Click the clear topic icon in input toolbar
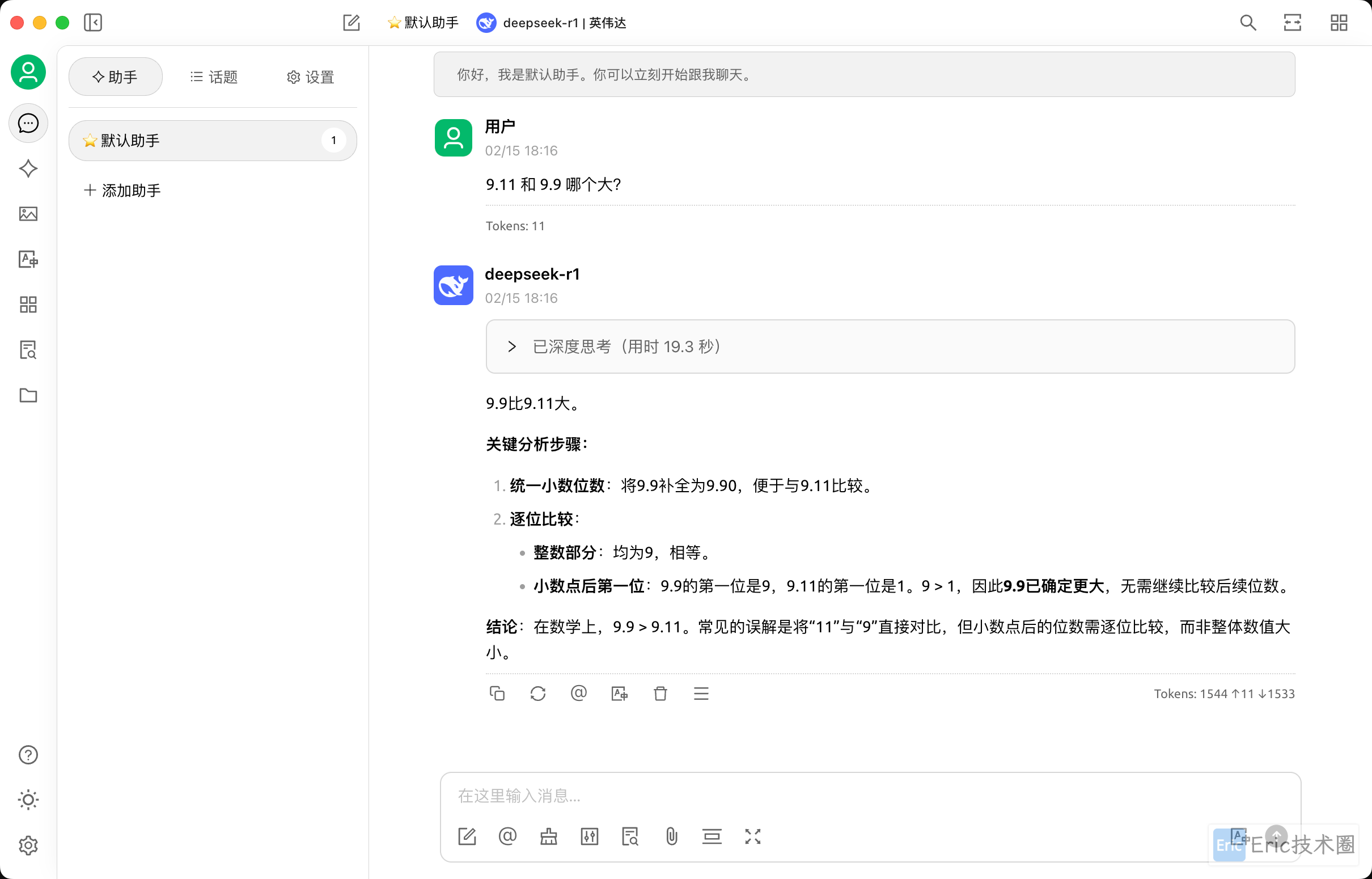This screenshot has width=1372, height=879. pos(549,837)
